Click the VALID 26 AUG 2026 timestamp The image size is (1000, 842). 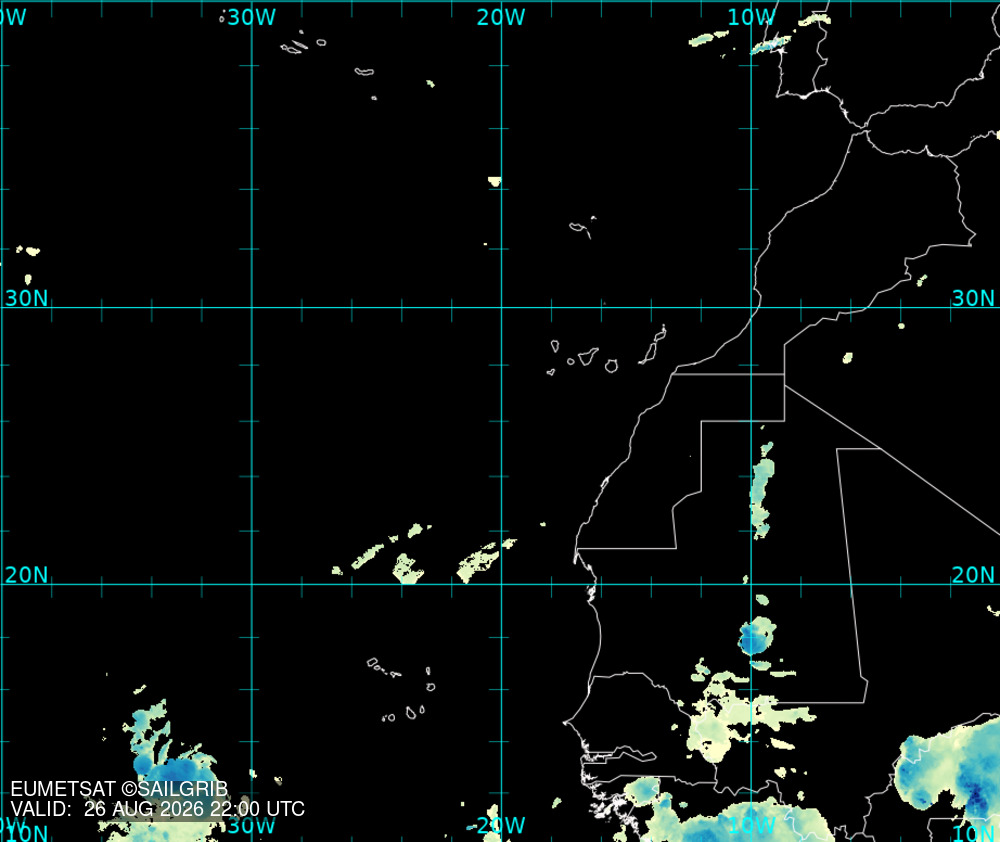coord(158,809)
